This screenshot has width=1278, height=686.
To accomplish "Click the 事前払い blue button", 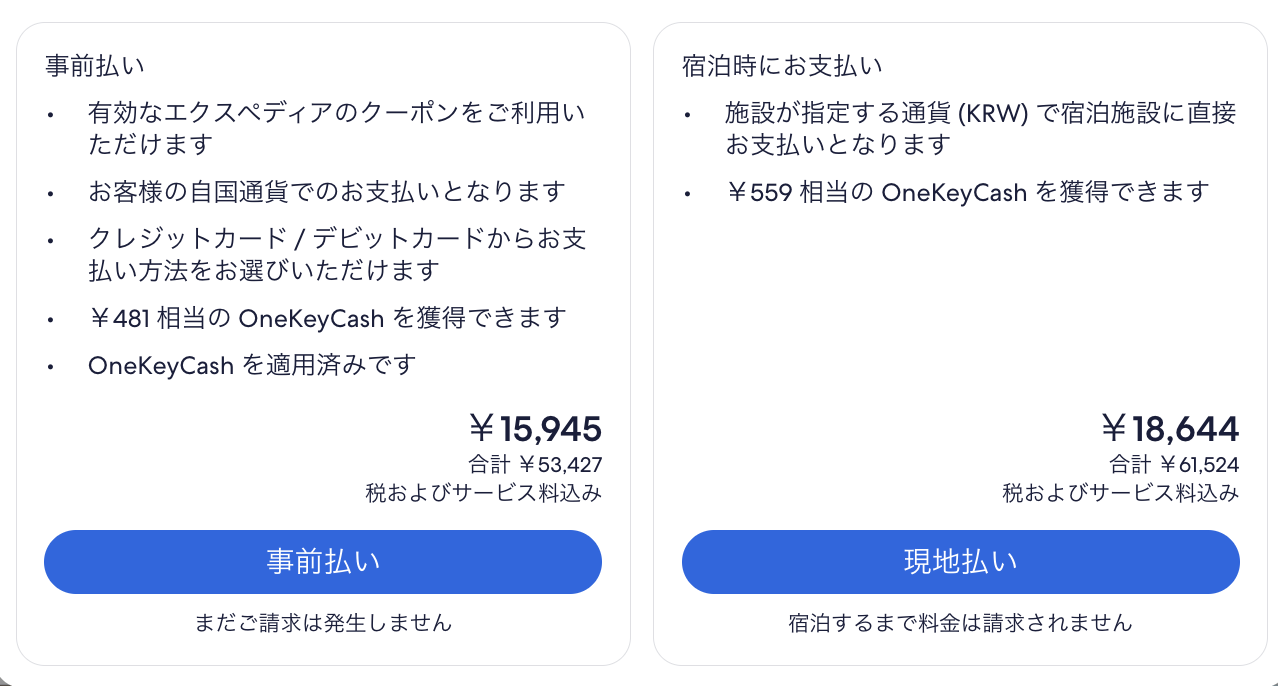I will coord(322,562).
